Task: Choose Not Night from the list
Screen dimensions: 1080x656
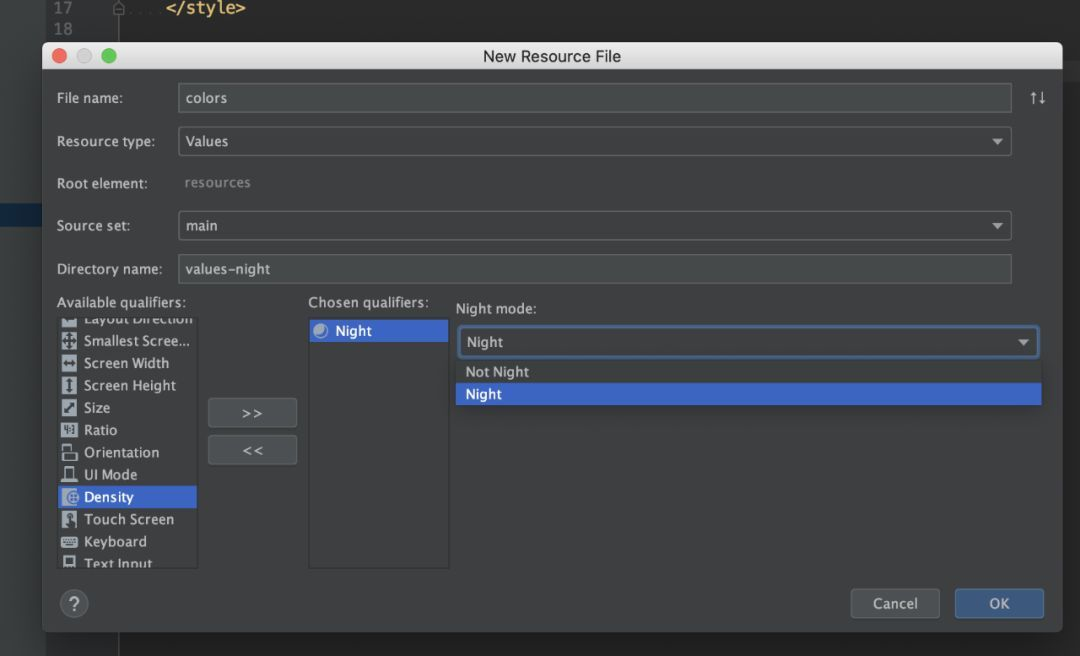Action: point(497,371)
